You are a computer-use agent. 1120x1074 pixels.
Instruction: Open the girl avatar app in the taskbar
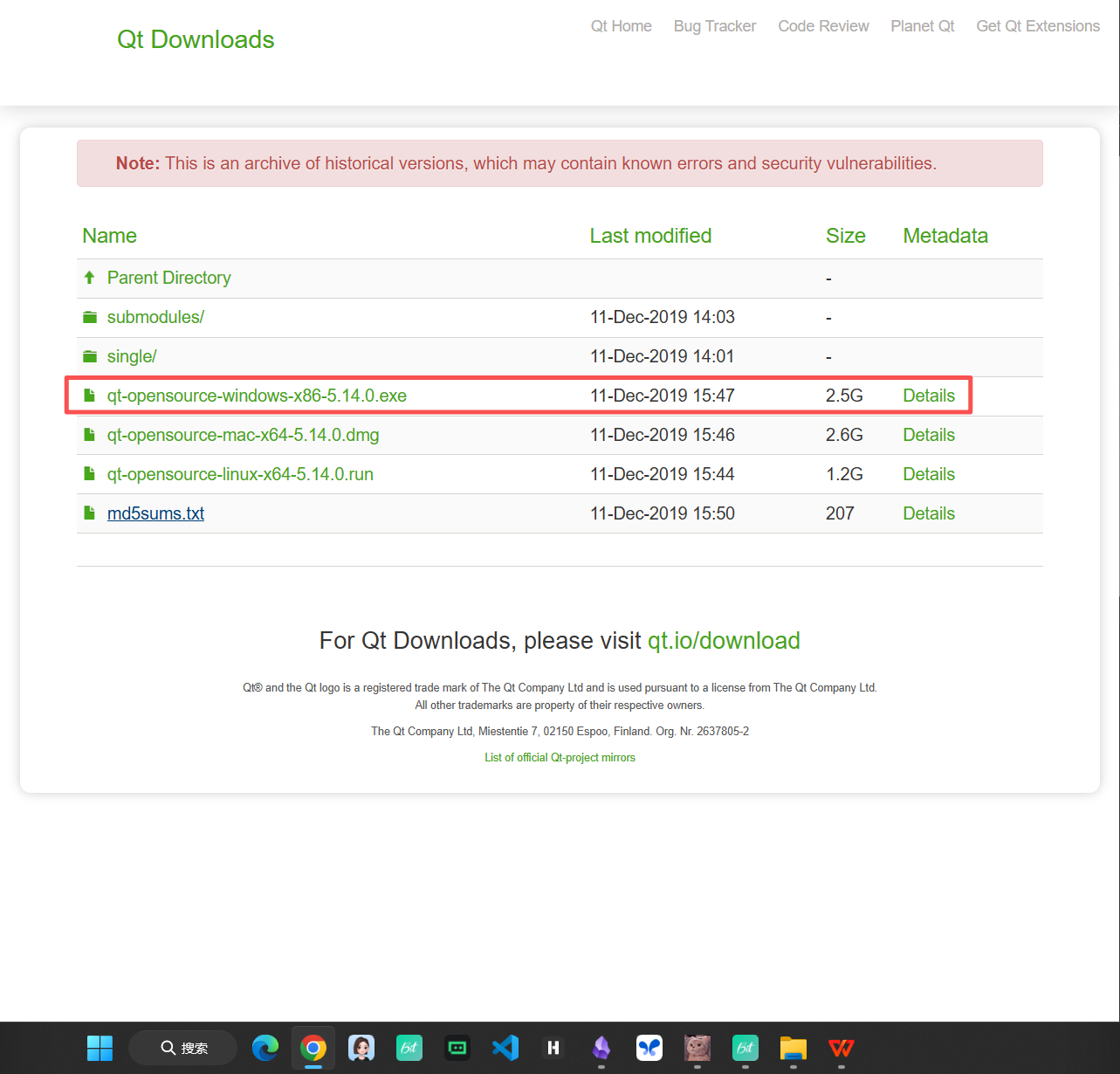361,1048
